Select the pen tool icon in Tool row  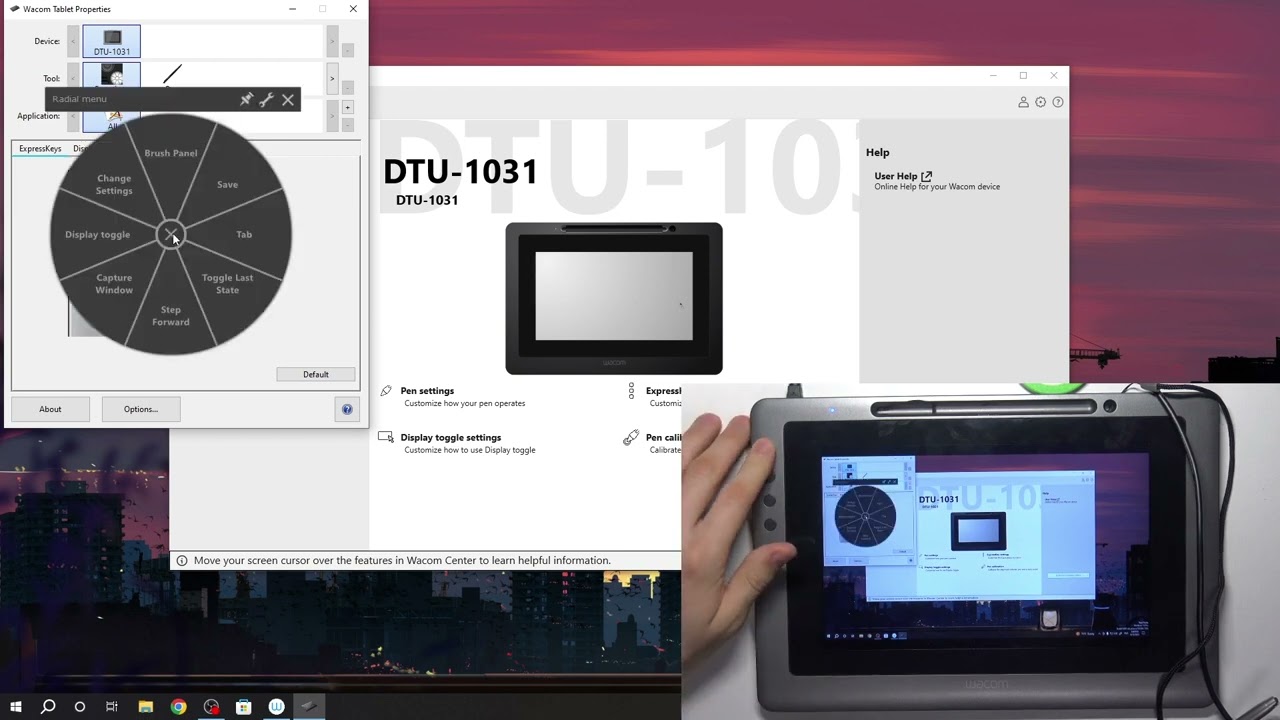tap(173, 75)
